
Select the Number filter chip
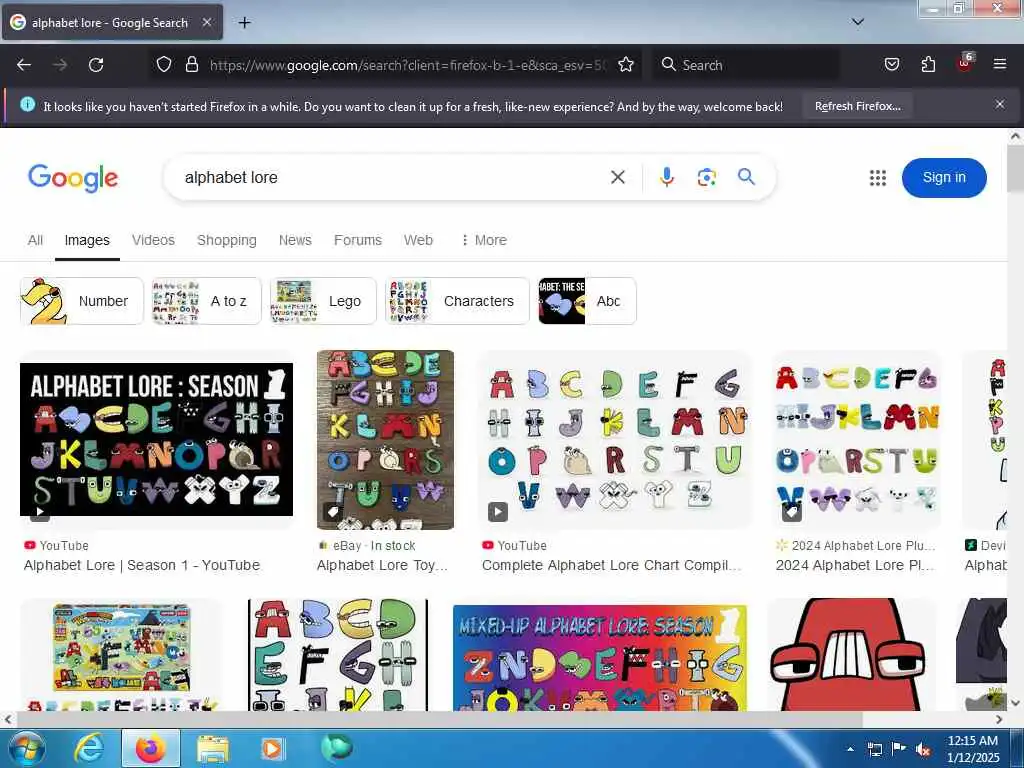click(x=82, y=301)
